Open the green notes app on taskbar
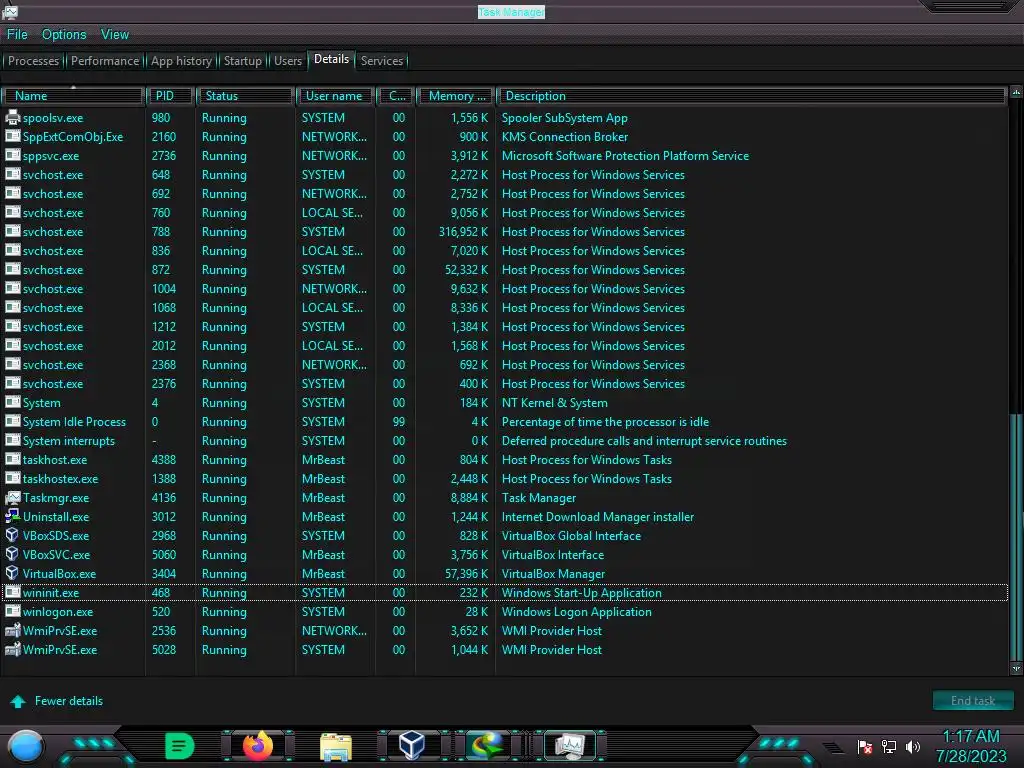Image resolution: width=1024 pixels, height=768 pixels. 180,746
